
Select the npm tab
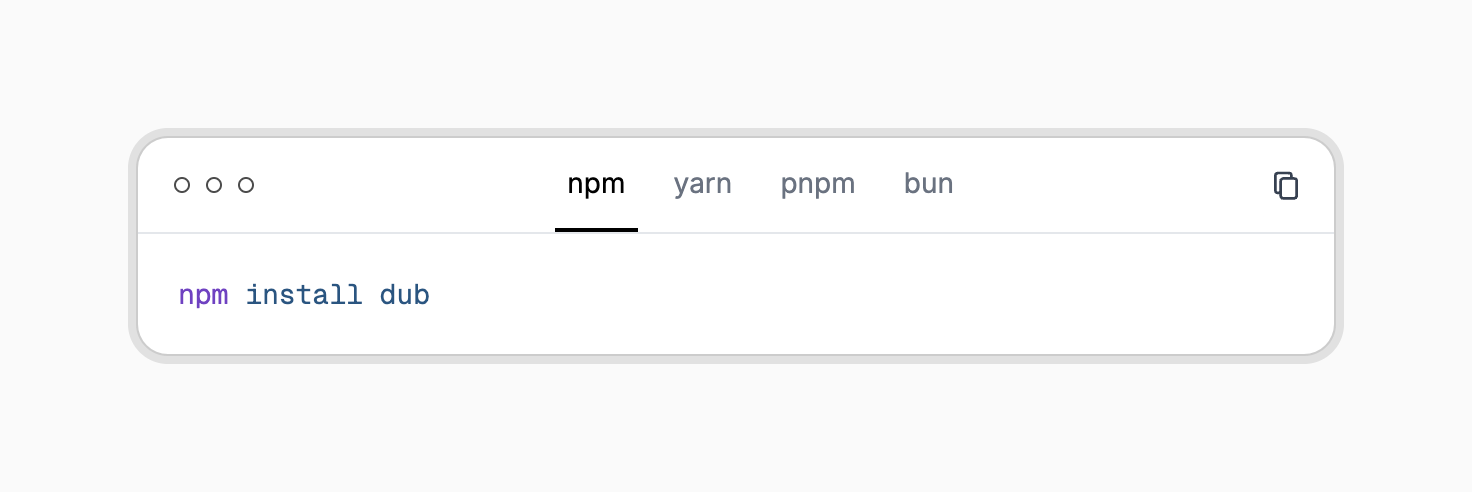click(596, 184)
